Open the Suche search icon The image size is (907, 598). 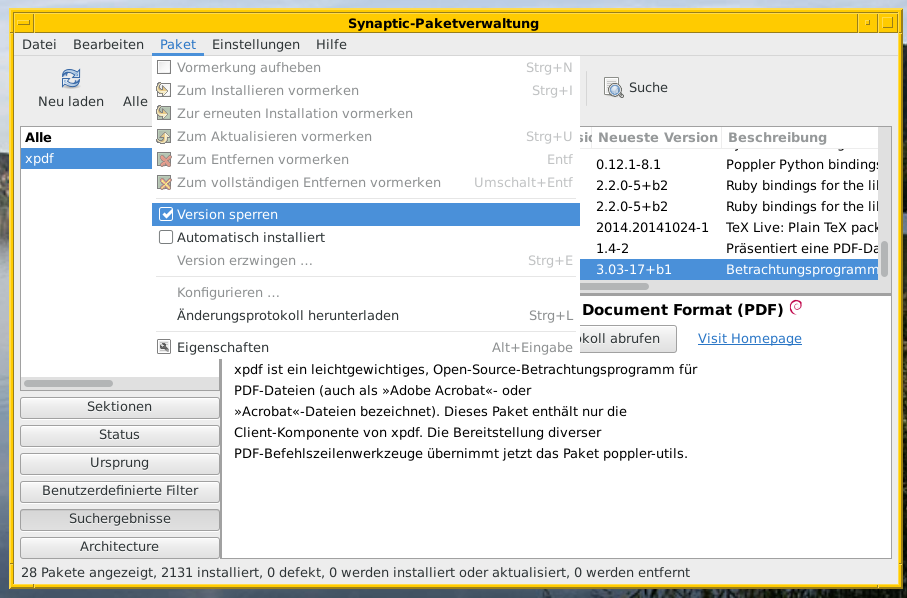[611, 87]
